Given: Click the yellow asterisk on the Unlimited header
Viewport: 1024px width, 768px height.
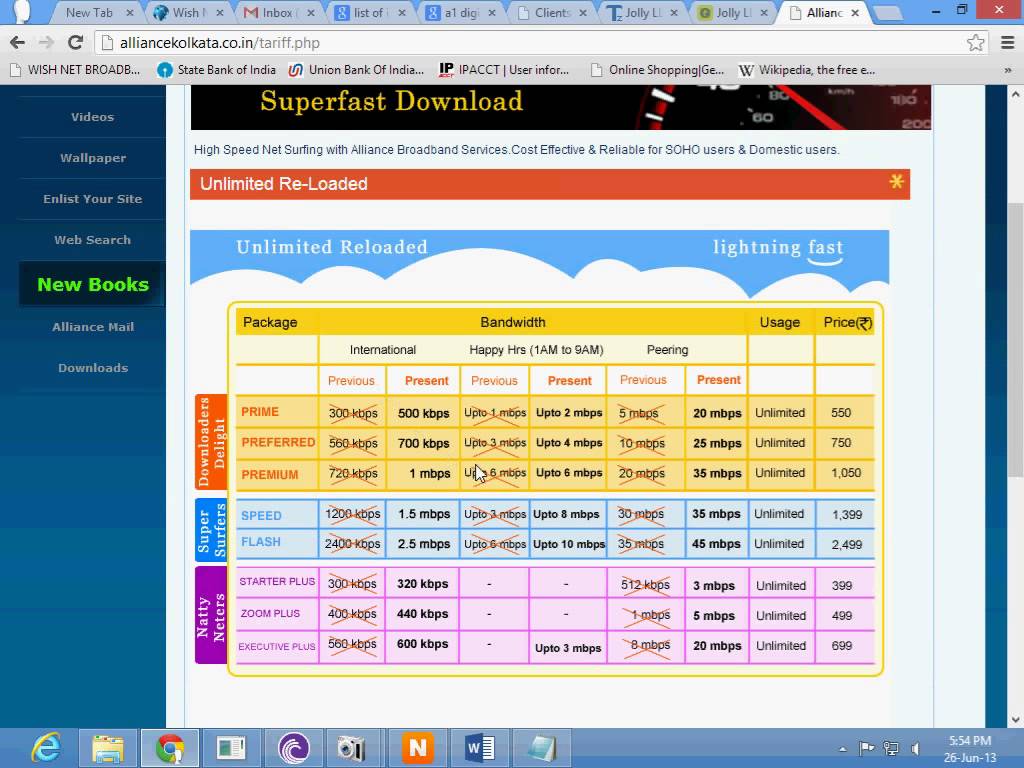Looking at the screenshot, I should click(896, 181).
